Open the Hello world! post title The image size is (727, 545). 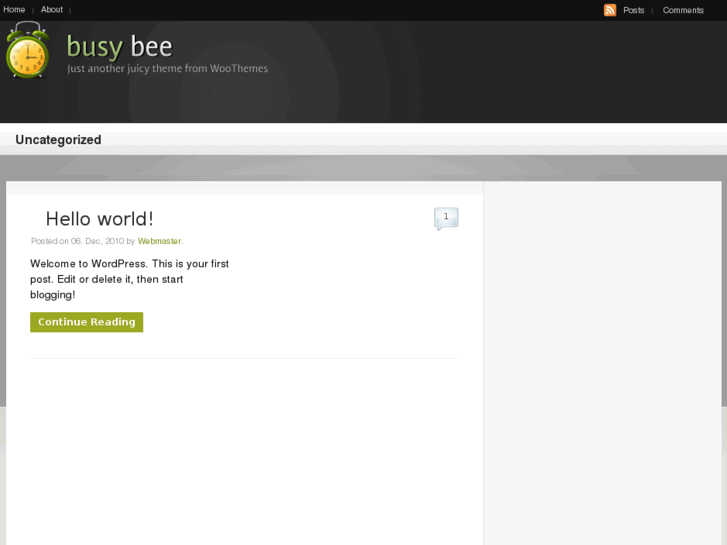[x=99, y=219]
